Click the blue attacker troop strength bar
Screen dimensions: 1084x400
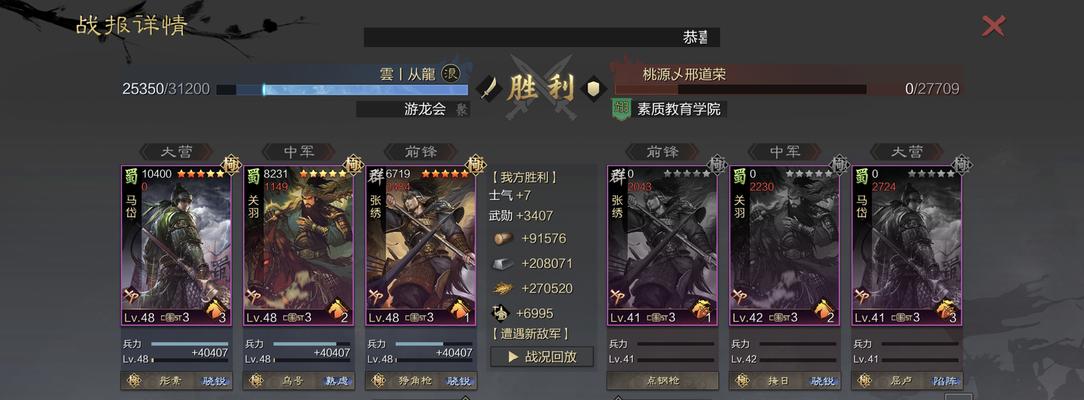pos(342,89)
